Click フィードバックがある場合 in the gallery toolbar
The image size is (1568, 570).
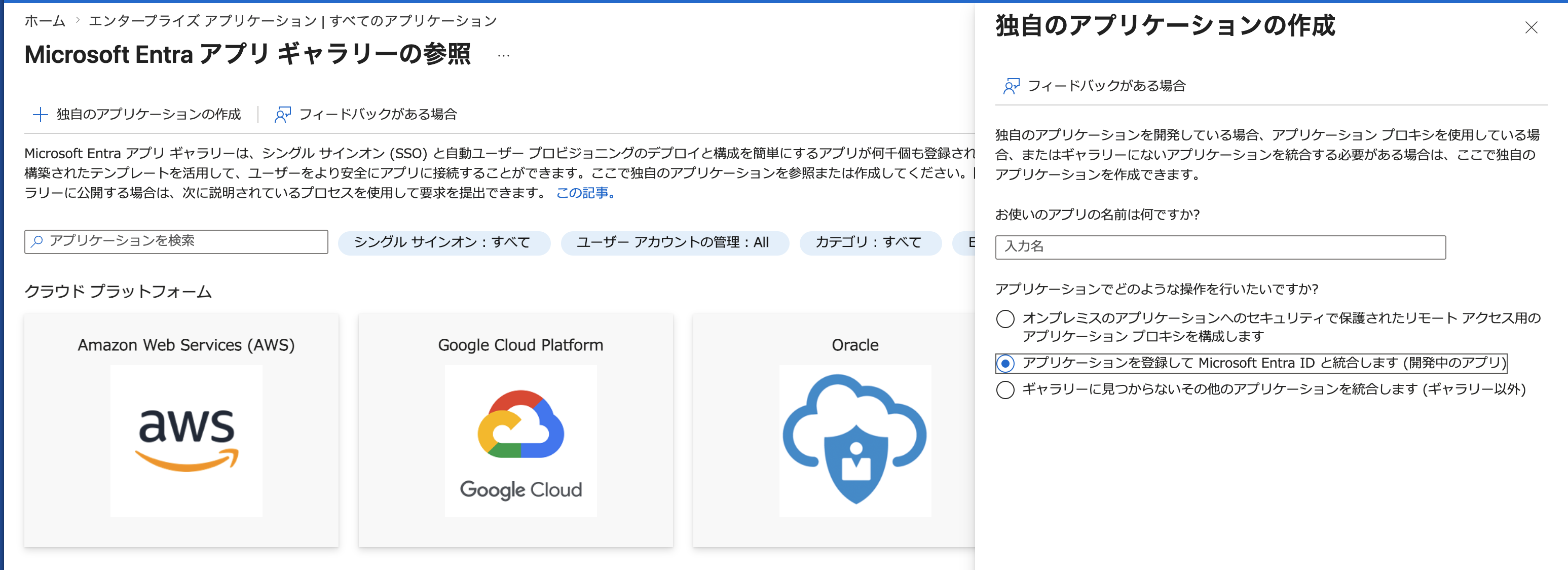(366, 115)
